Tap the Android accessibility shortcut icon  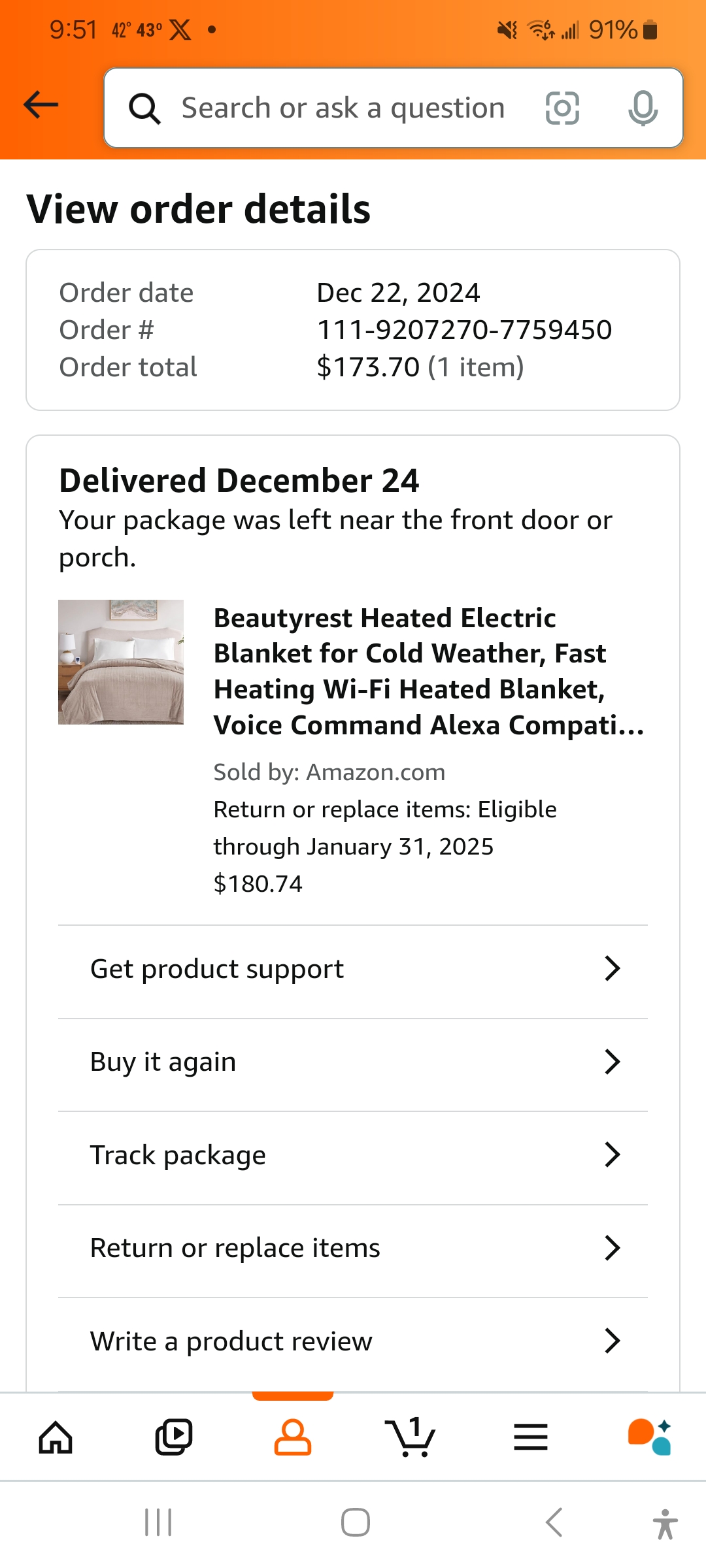coord(665,1524)
